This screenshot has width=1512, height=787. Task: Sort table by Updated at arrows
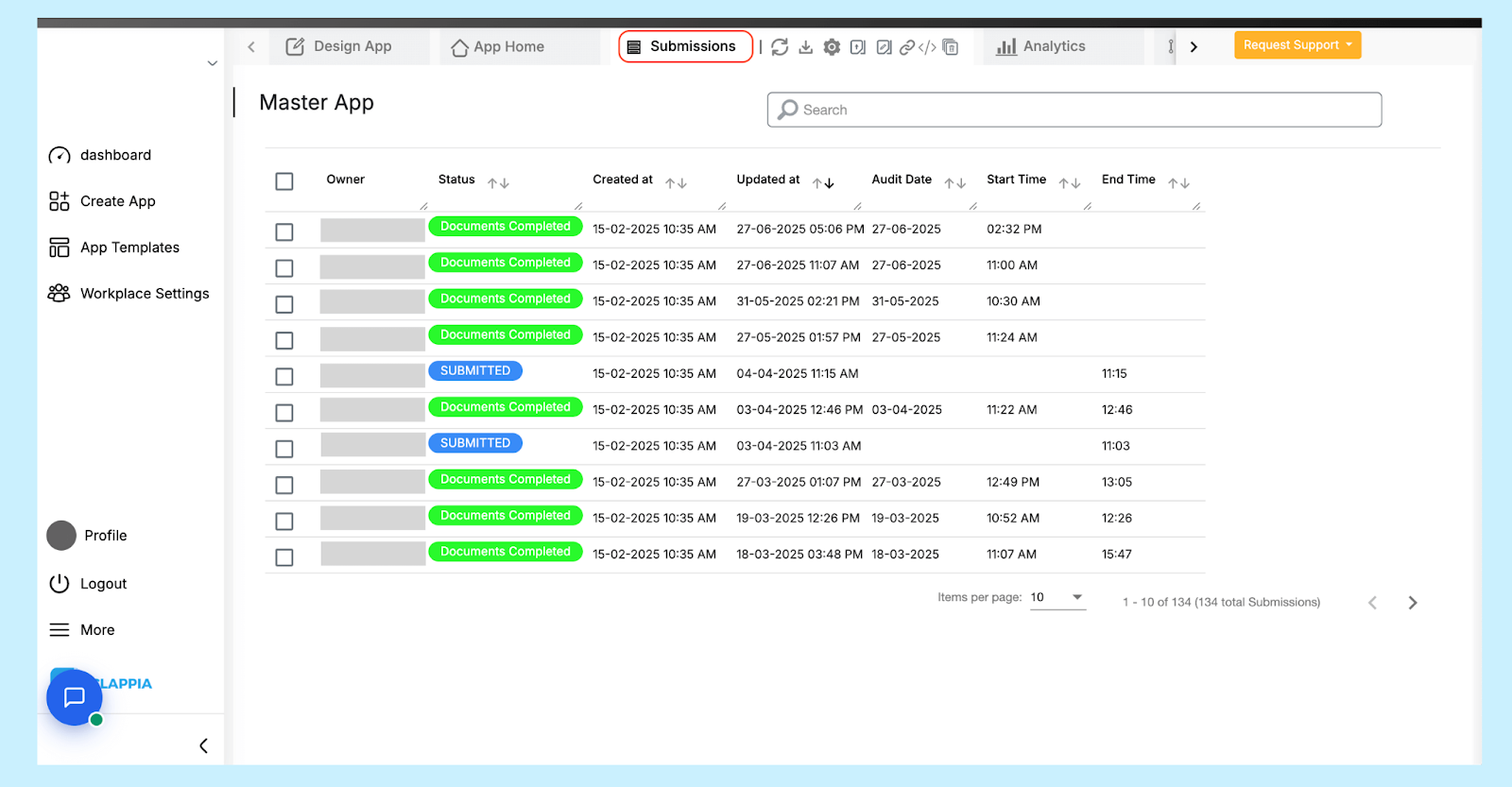point(823,183)
